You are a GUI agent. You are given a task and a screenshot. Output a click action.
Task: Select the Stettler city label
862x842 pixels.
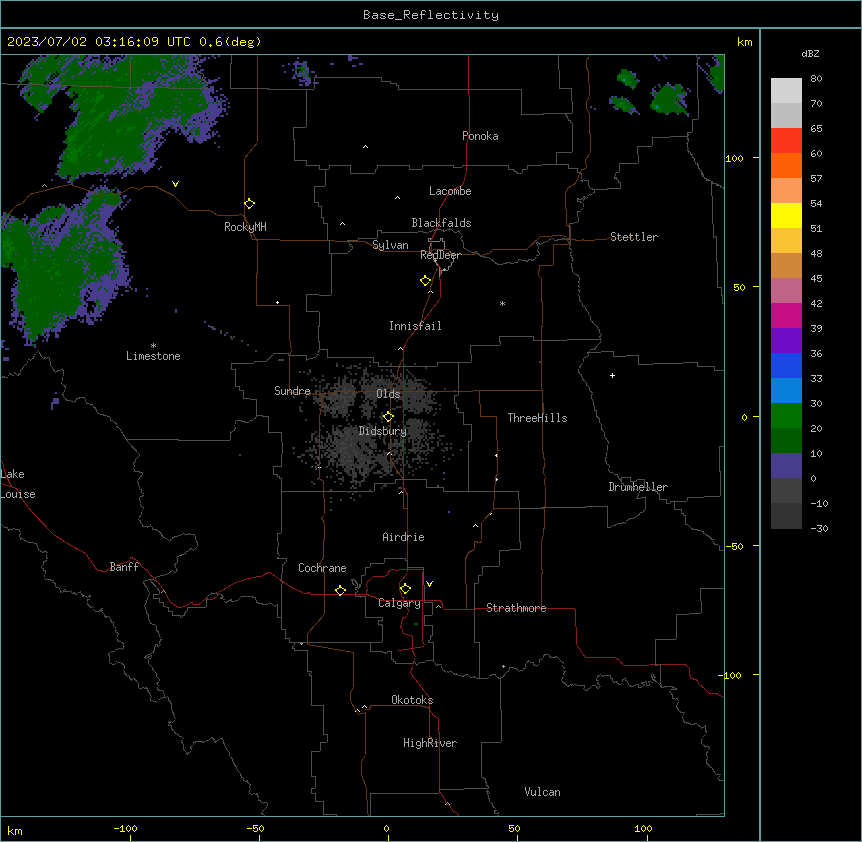coord(634,237)
